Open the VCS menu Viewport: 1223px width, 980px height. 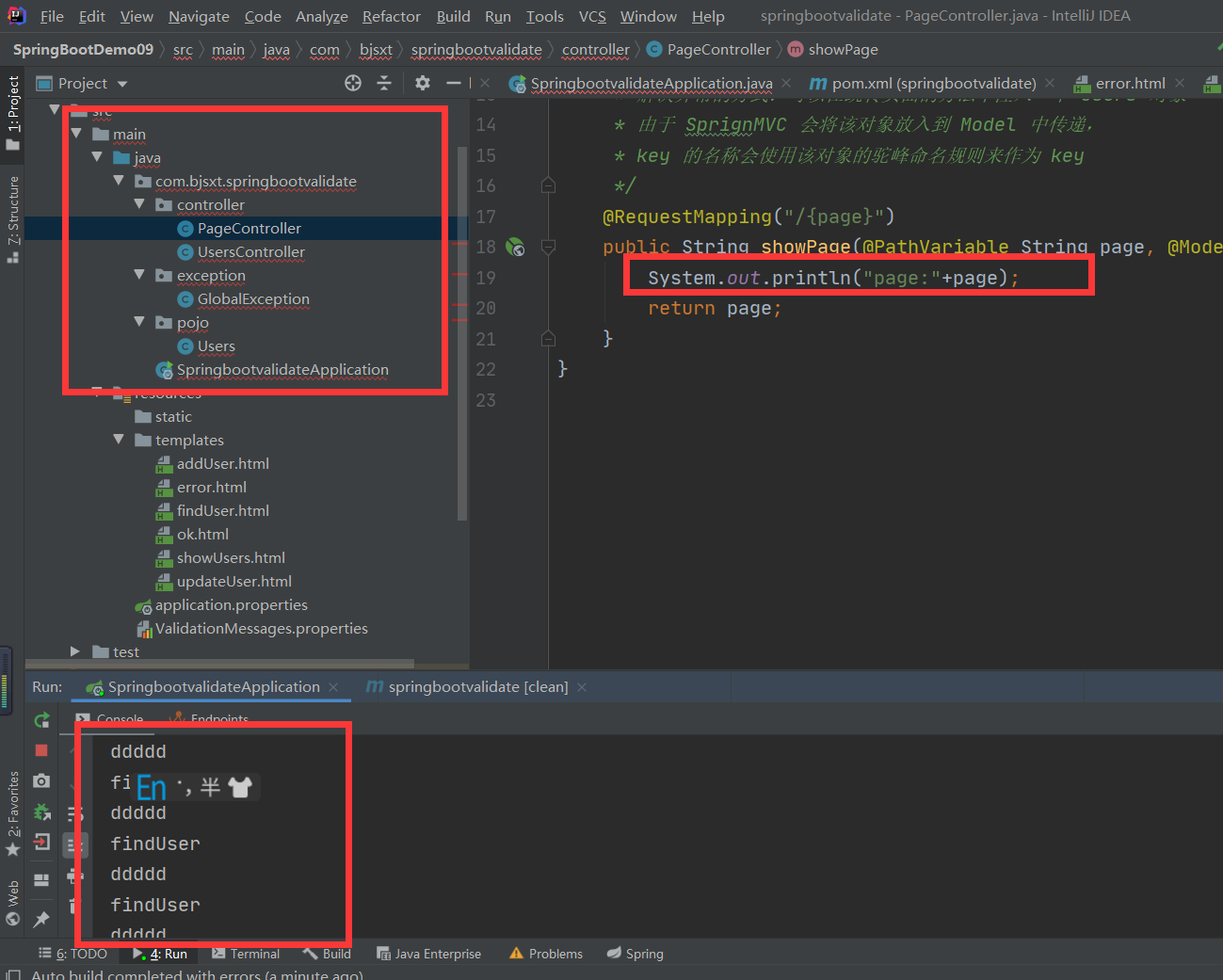coord(592,16)
